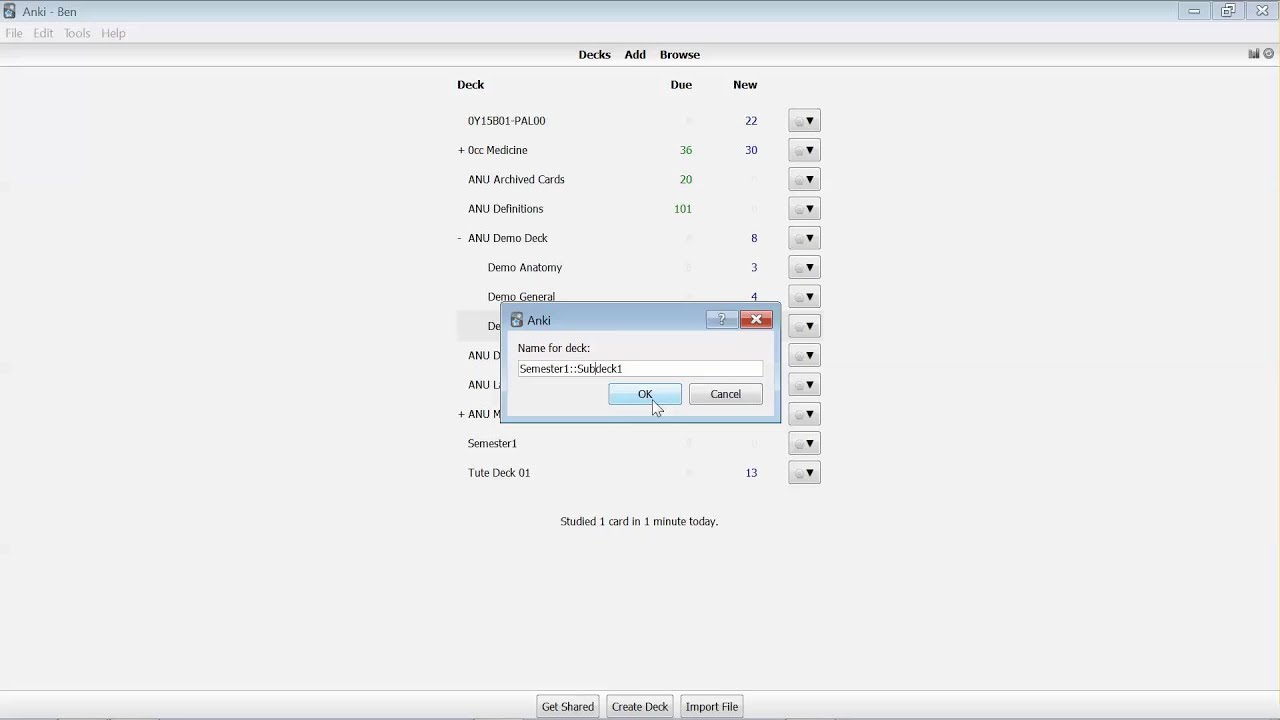This screenshot has height=720, width=1280.
Task: Open the statistics graph icon
Action: tap(1253, 54)
